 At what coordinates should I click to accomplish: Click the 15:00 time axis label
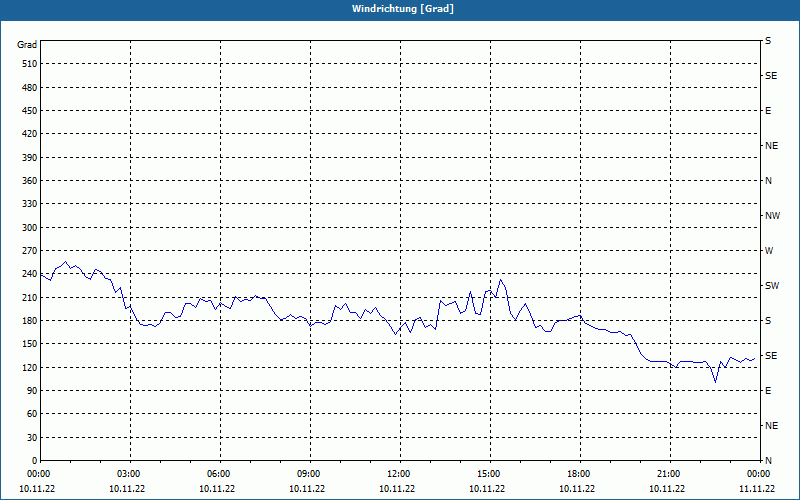coord(489,474)
